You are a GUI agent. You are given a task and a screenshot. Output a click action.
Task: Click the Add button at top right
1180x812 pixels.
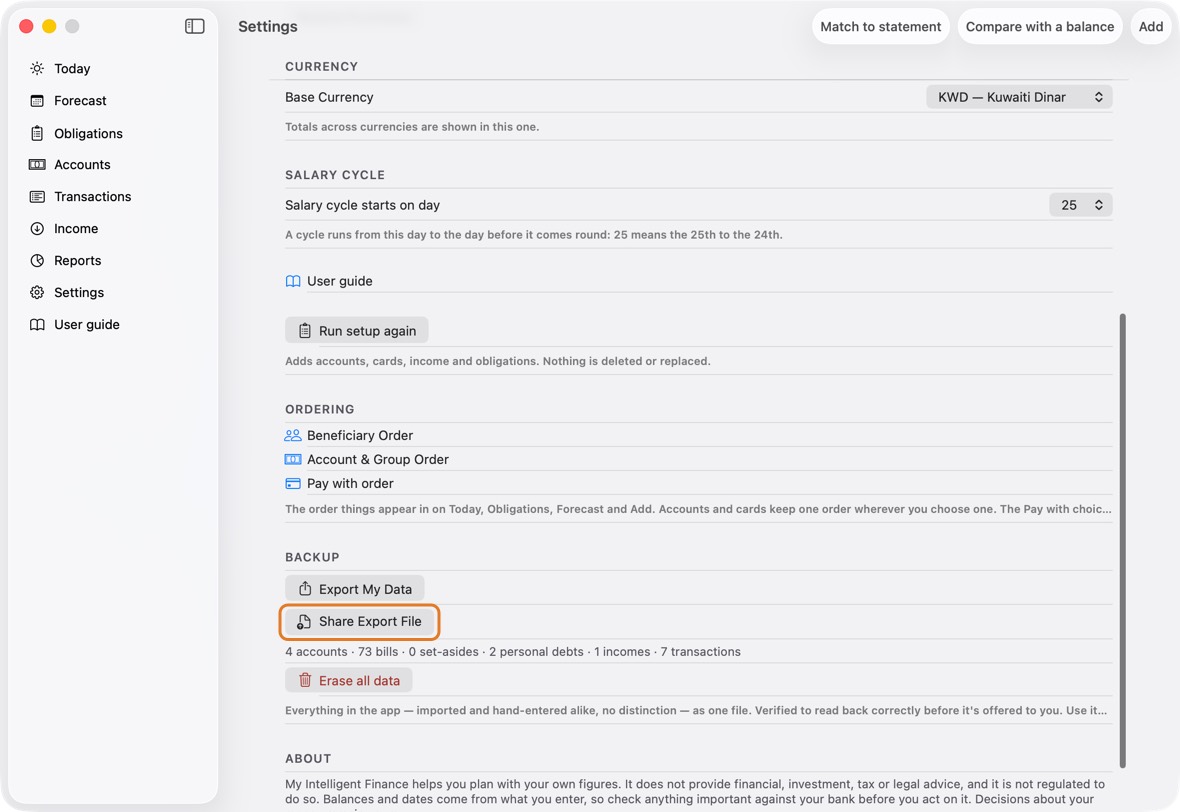coord(1151,26)
